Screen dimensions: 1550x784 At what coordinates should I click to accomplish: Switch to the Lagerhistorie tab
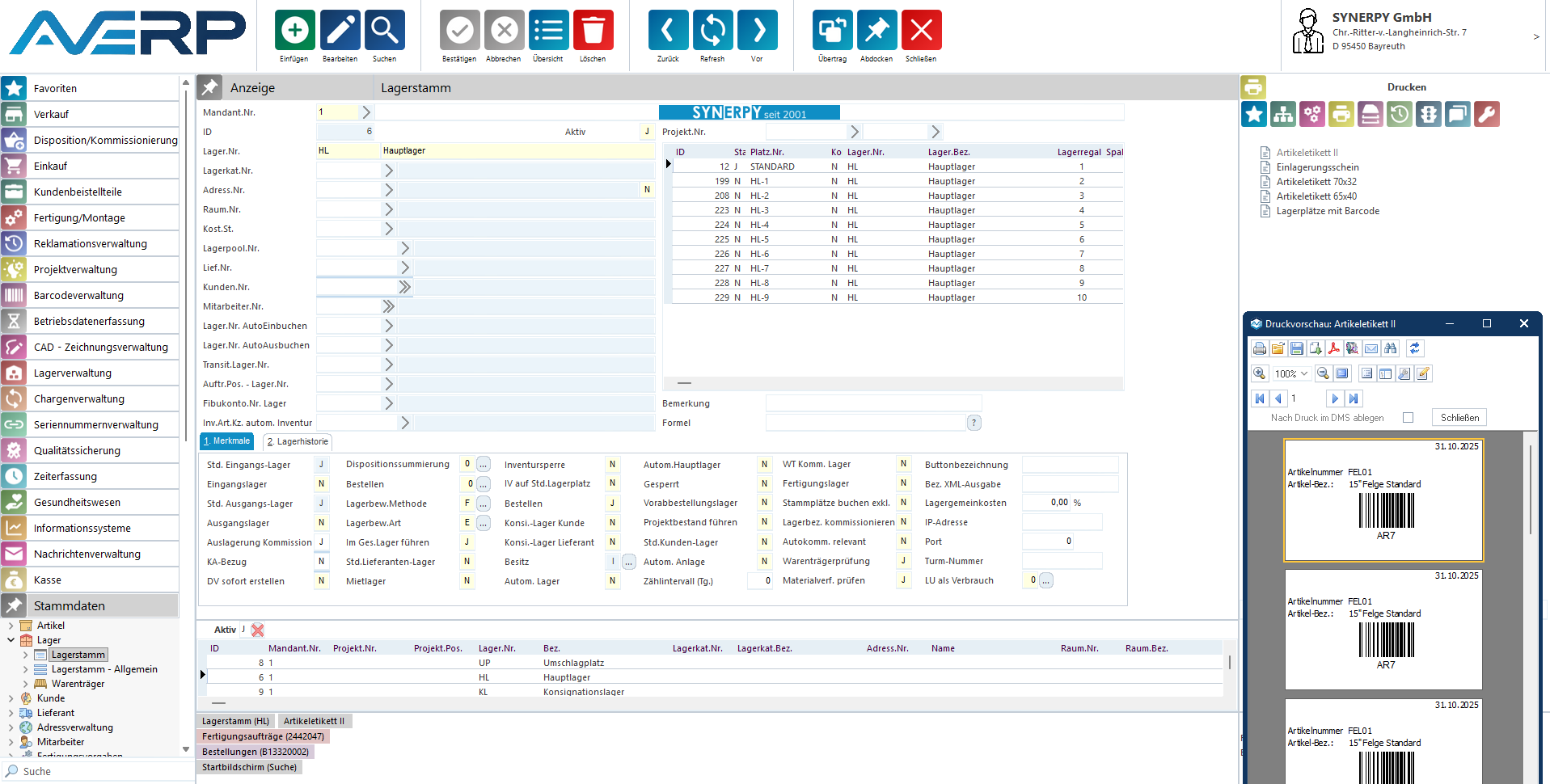pyautogui.click(x=298, y=442)
